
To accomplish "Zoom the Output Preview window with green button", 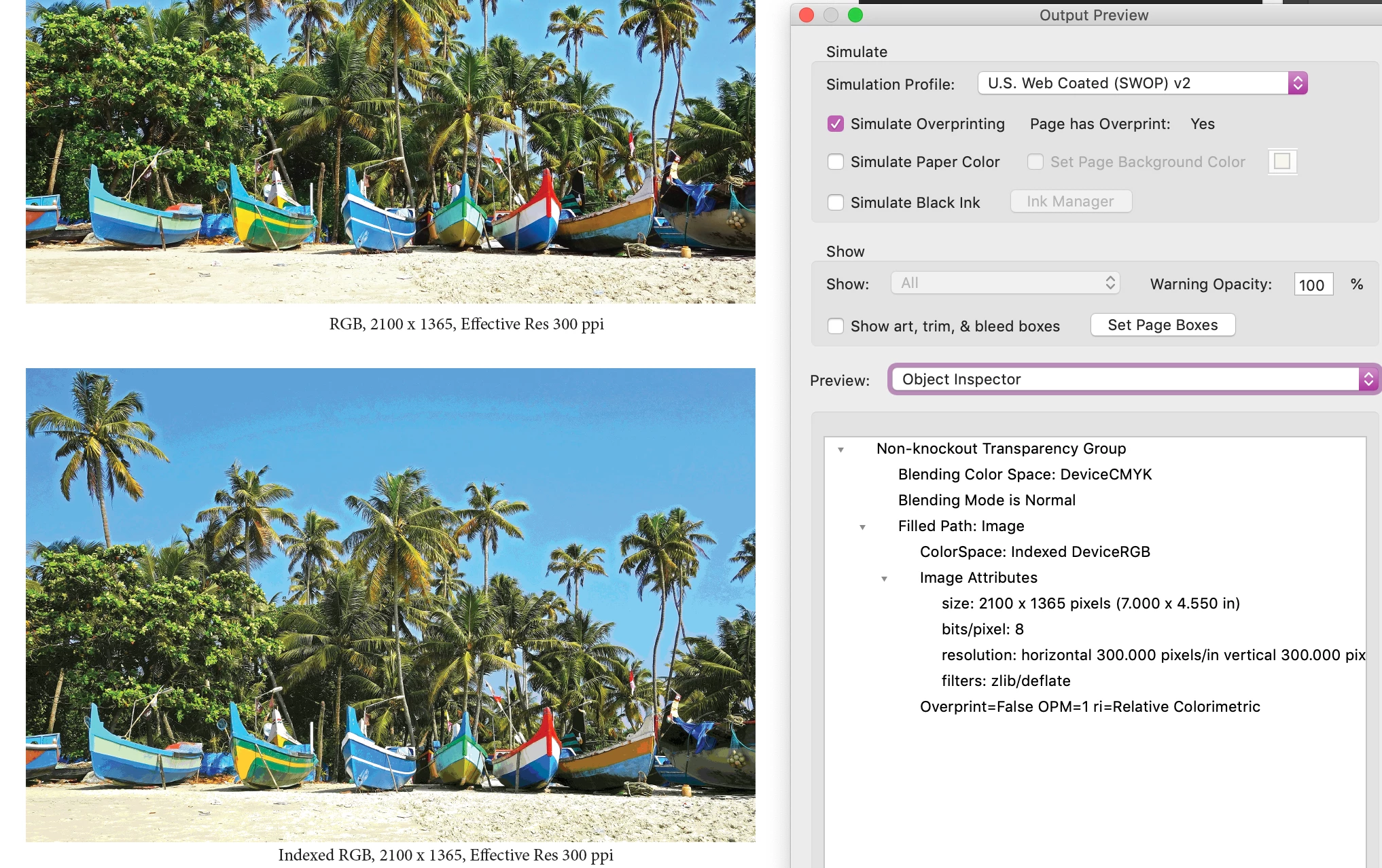I will [x=855, y=15].
